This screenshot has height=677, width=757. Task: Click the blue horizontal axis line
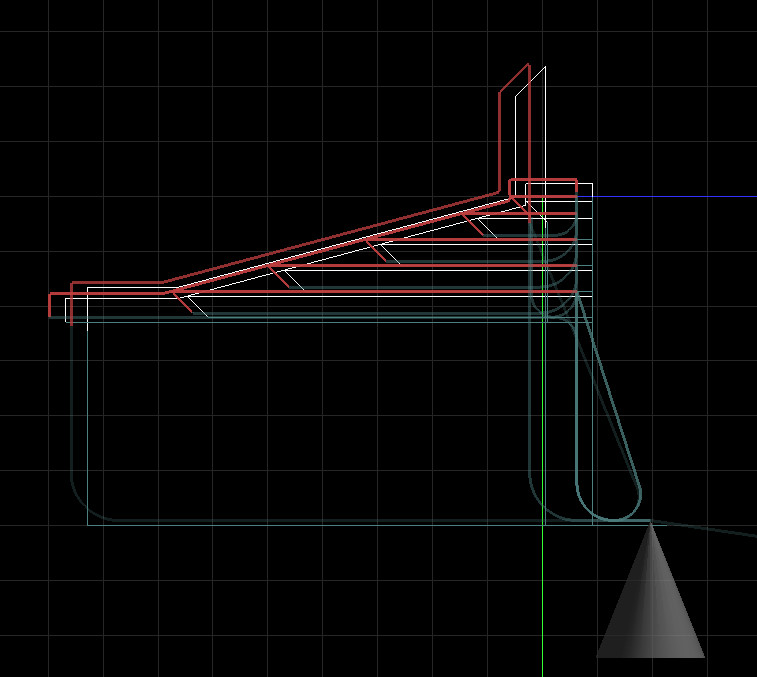tap(680, 196)
